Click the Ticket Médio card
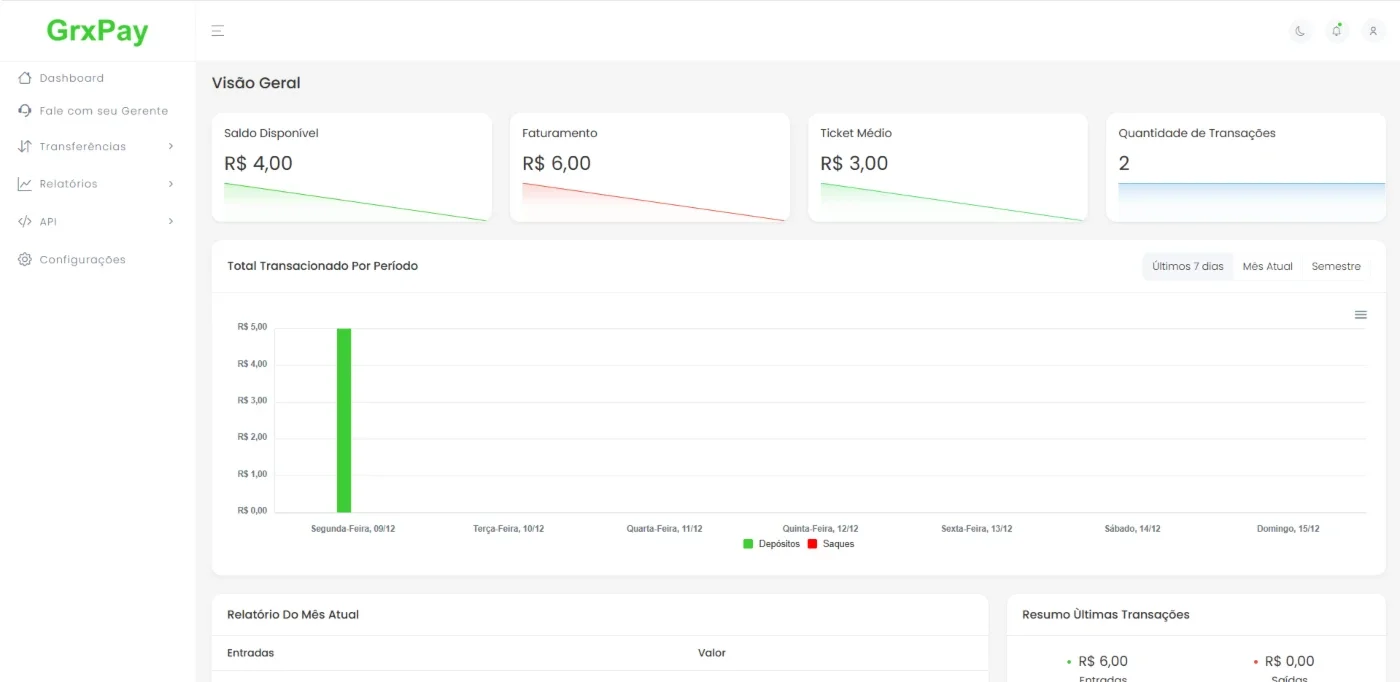Viewport: 1400px width, 682px height. coord(948,167)
